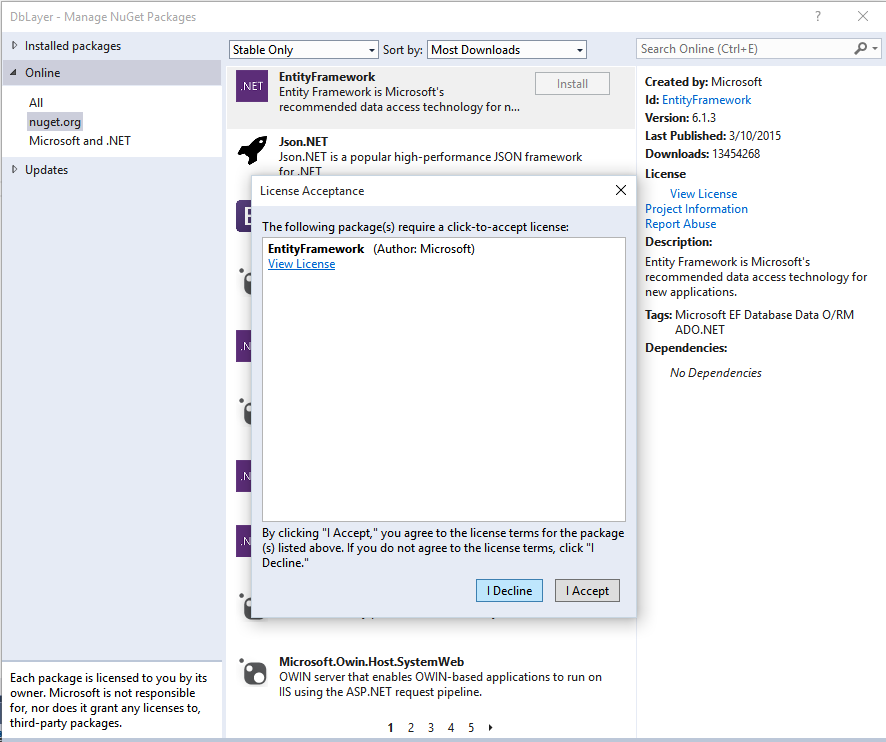The width and height of the screenshot is (886, 742).
Task: Select the Json.NET package title
Action: [x=303, y=142]
